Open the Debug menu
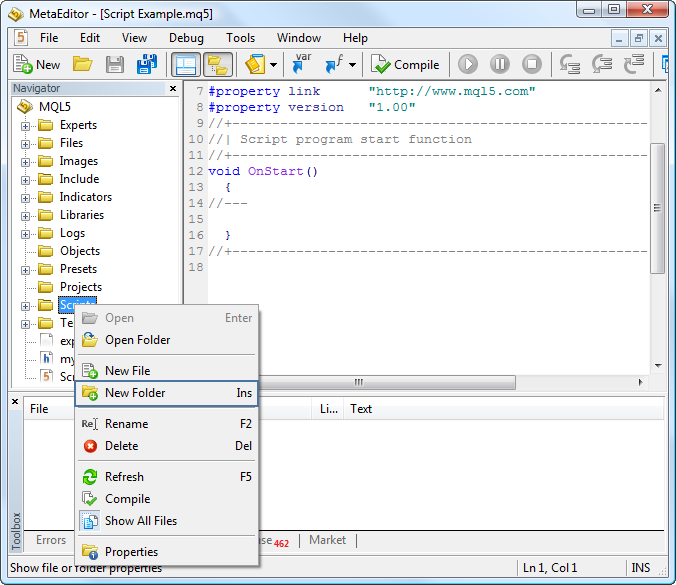 coord(186,38)
